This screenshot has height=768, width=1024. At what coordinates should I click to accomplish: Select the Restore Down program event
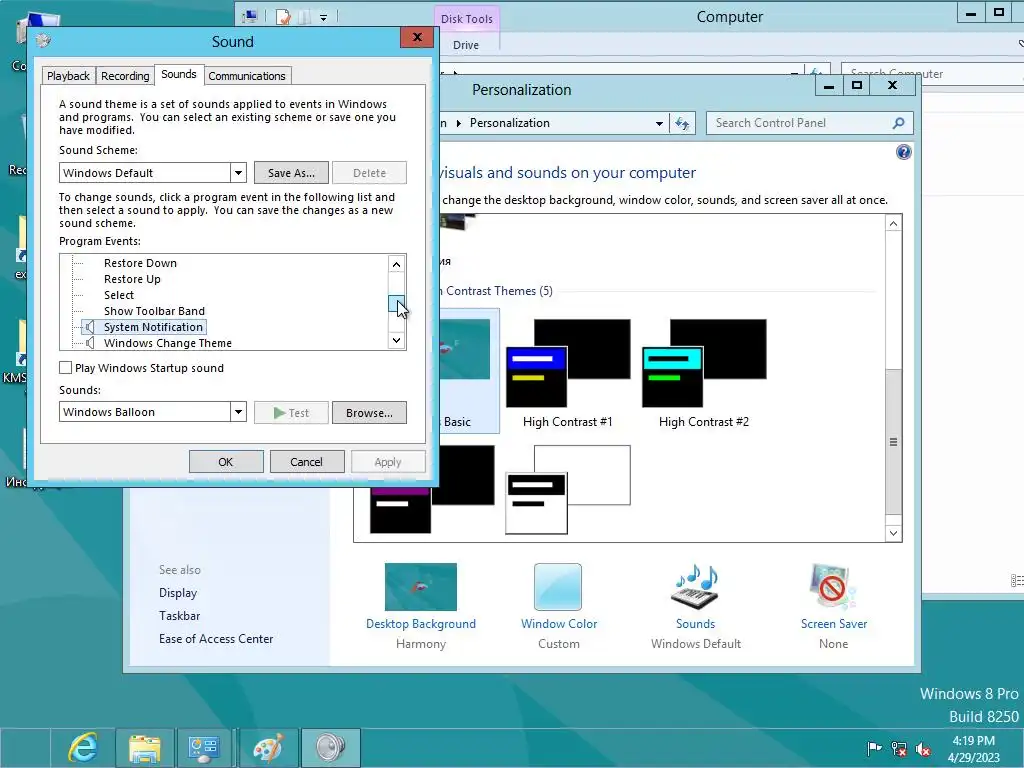pyautogui.click(x=140, y=263)
